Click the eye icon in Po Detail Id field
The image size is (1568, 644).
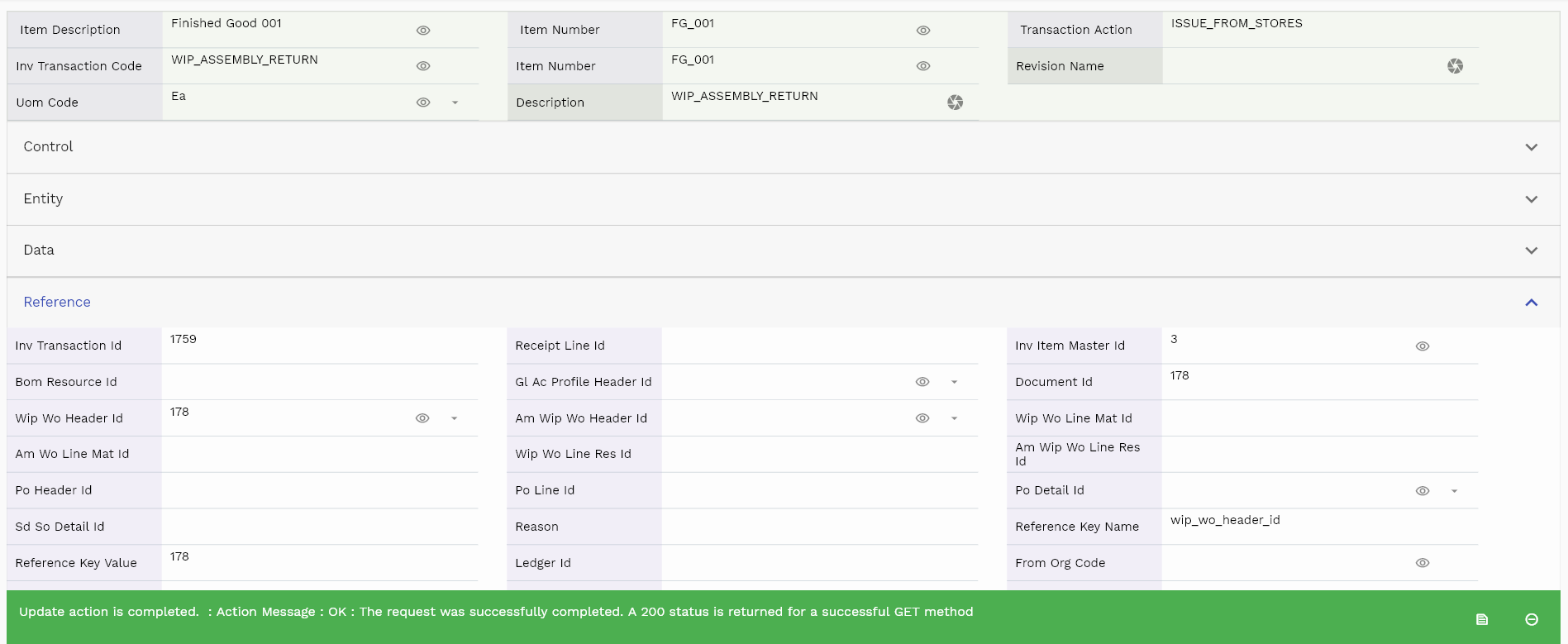click(x=1422, y=491)
